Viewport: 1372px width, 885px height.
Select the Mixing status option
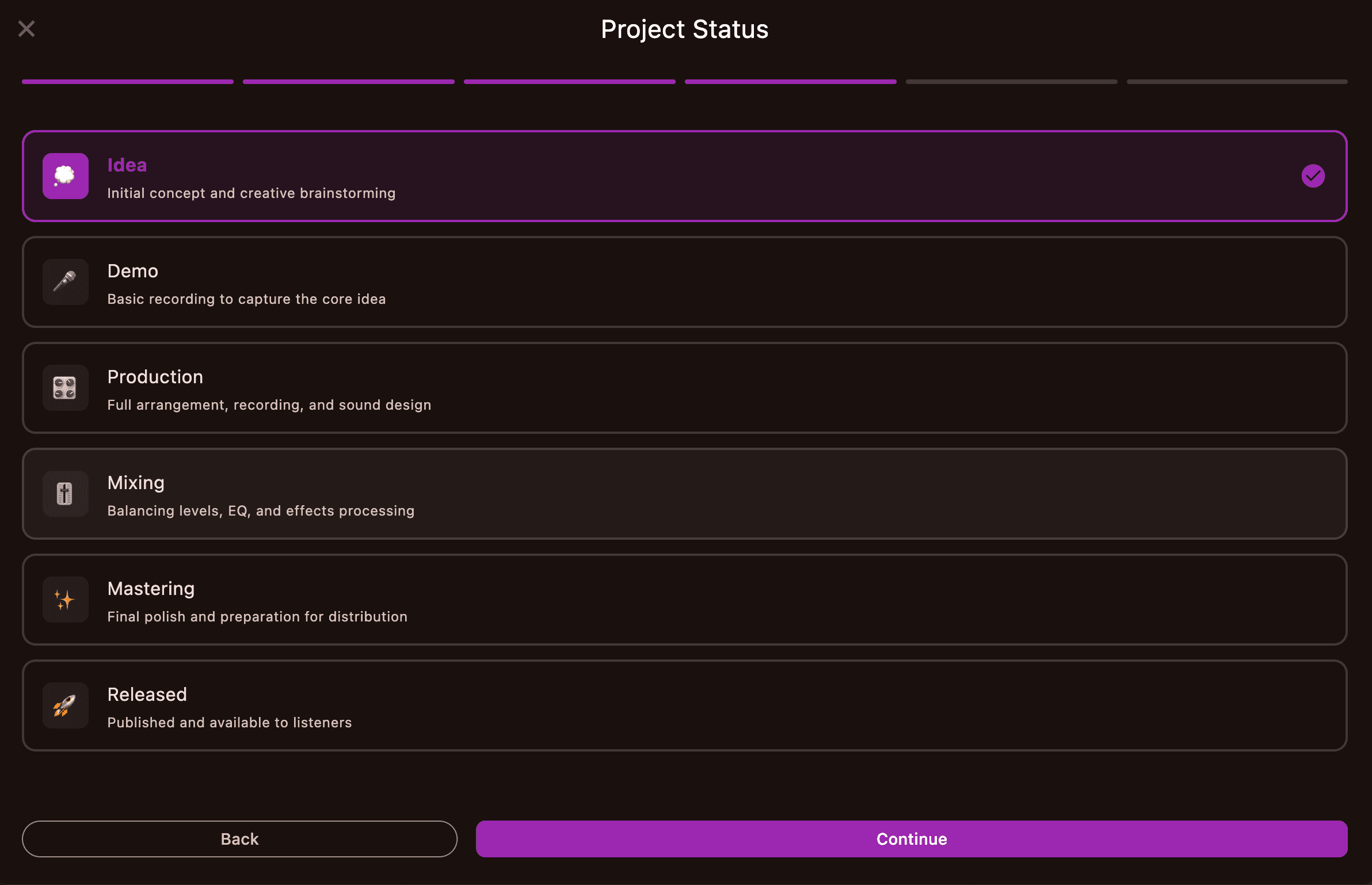pos(685,494)
